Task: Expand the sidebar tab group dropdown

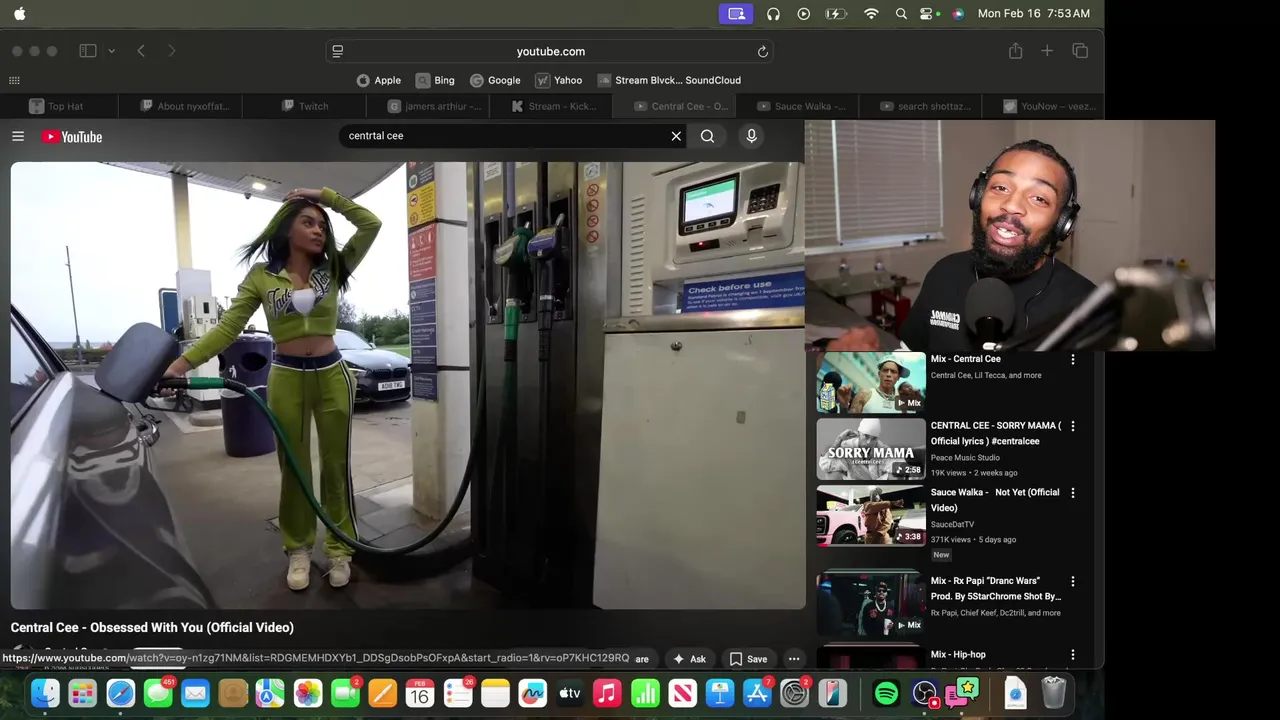Action: [111, 51]
